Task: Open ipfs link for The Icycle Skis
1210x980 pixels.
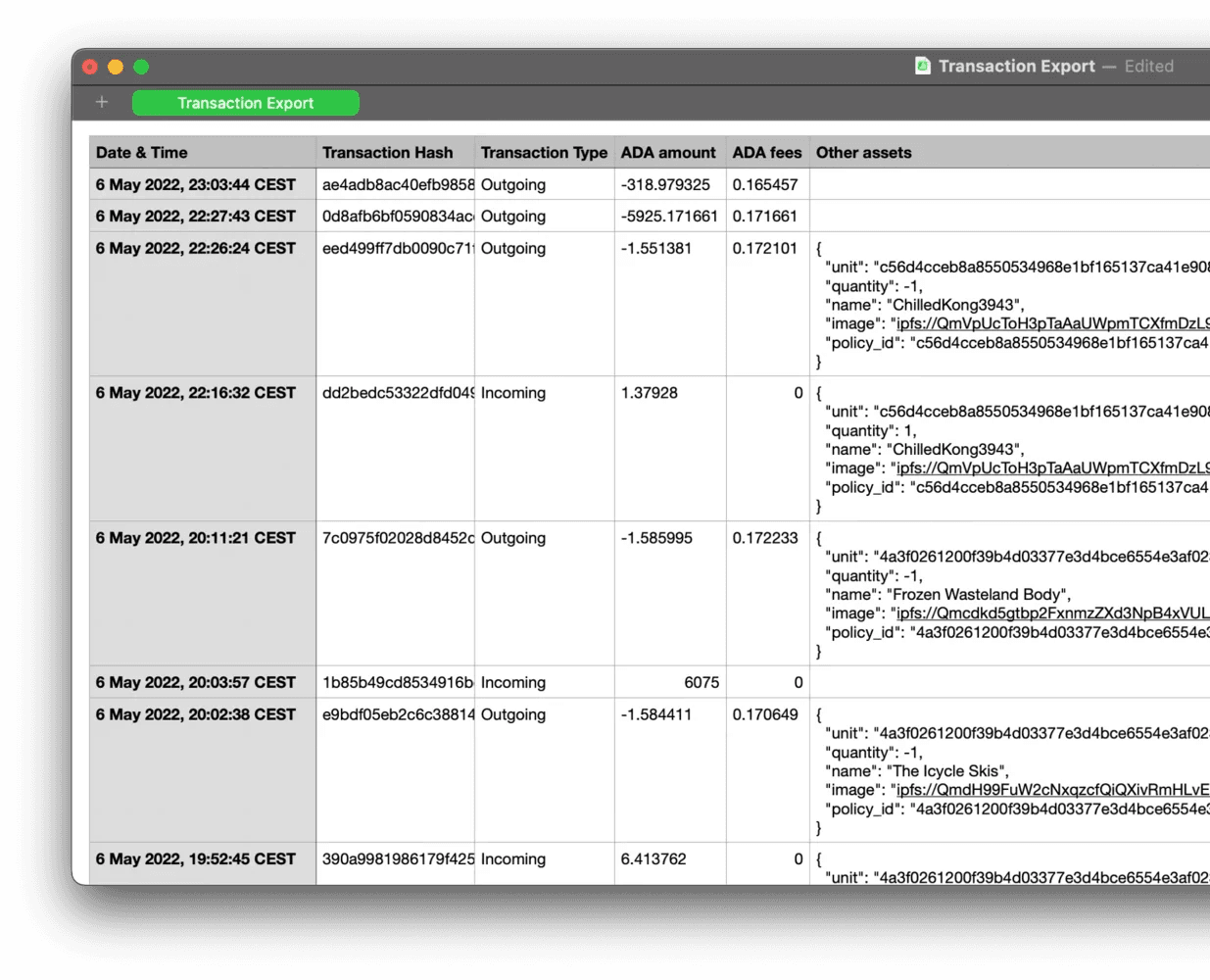Action: pyautogui.click(x=1053, y=790)
